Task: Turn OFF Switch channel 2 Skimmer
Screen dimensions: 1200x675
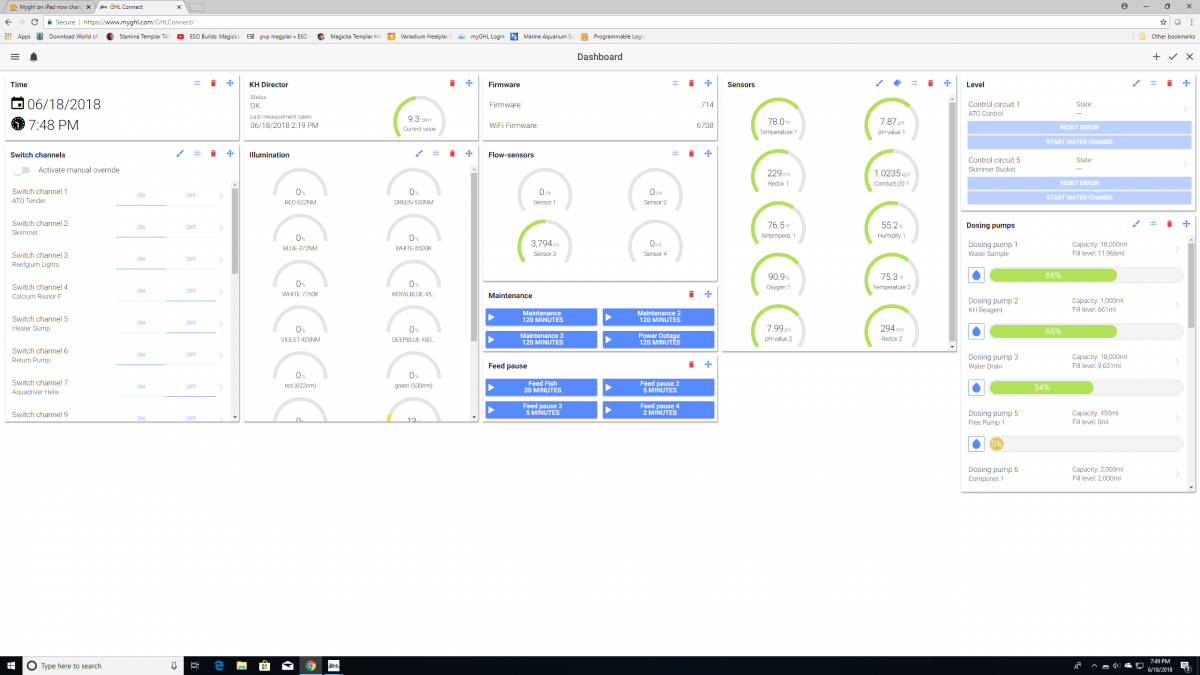Action: tap(191, 228)
